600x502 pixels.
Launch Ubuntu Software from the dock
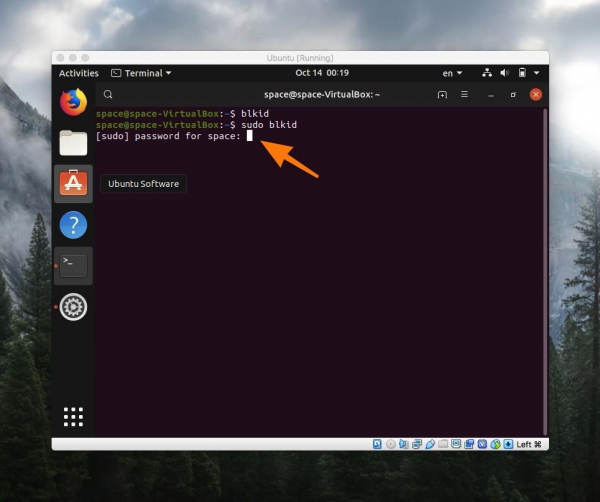[x=73, y=183]
